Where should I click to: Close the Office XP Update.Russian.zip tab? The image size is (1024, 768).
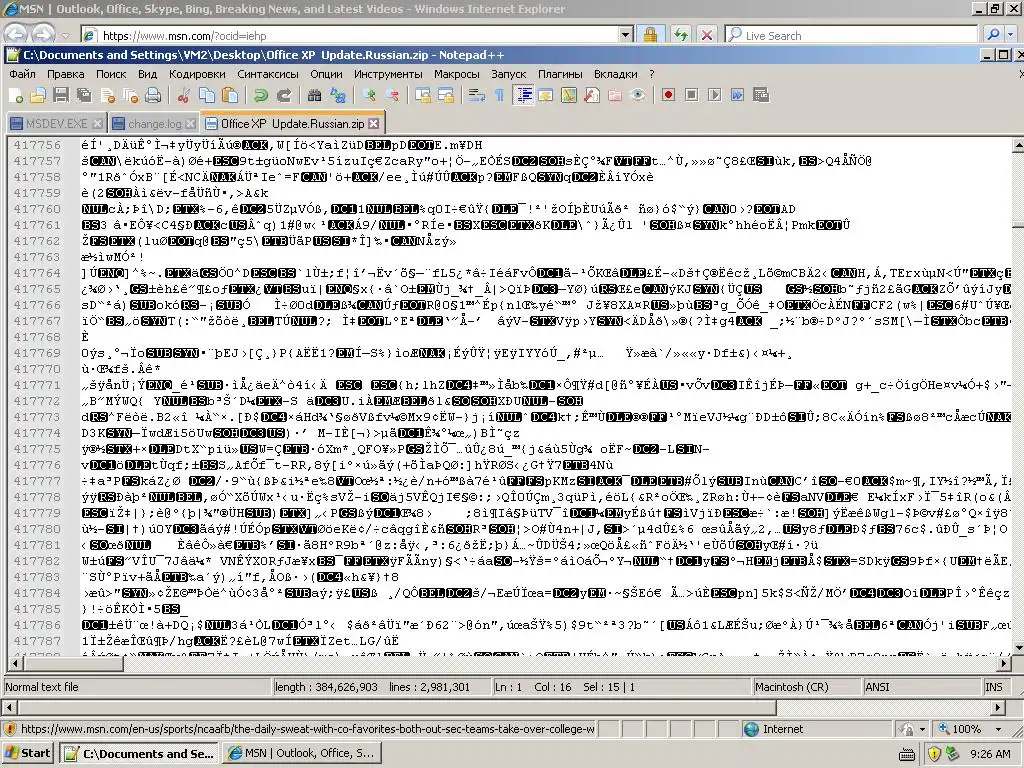pos(374,123)
